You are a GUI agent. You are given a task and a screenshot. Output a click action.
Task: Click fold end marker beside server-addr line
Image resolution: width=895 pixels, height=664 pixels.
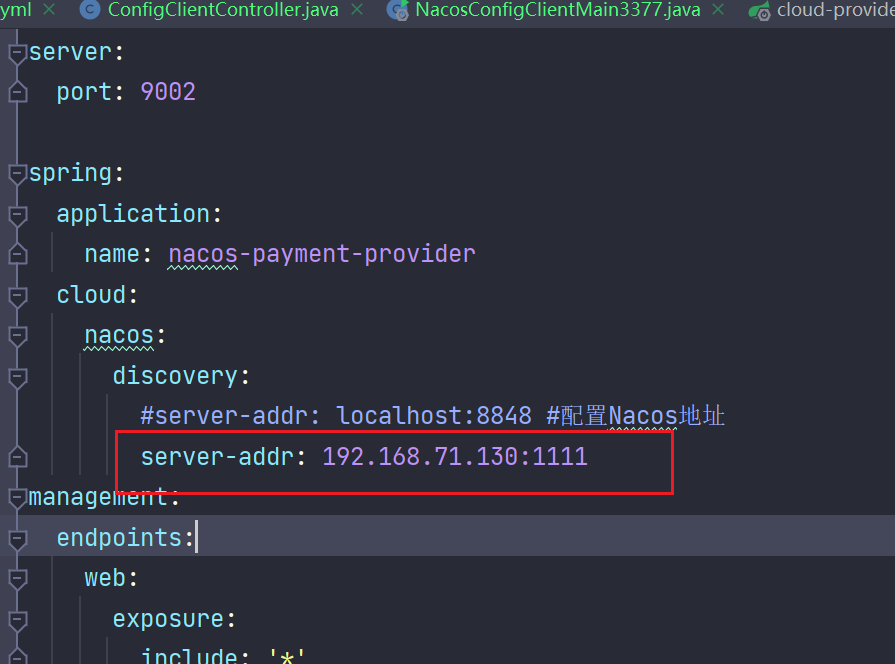pos(18,457)
